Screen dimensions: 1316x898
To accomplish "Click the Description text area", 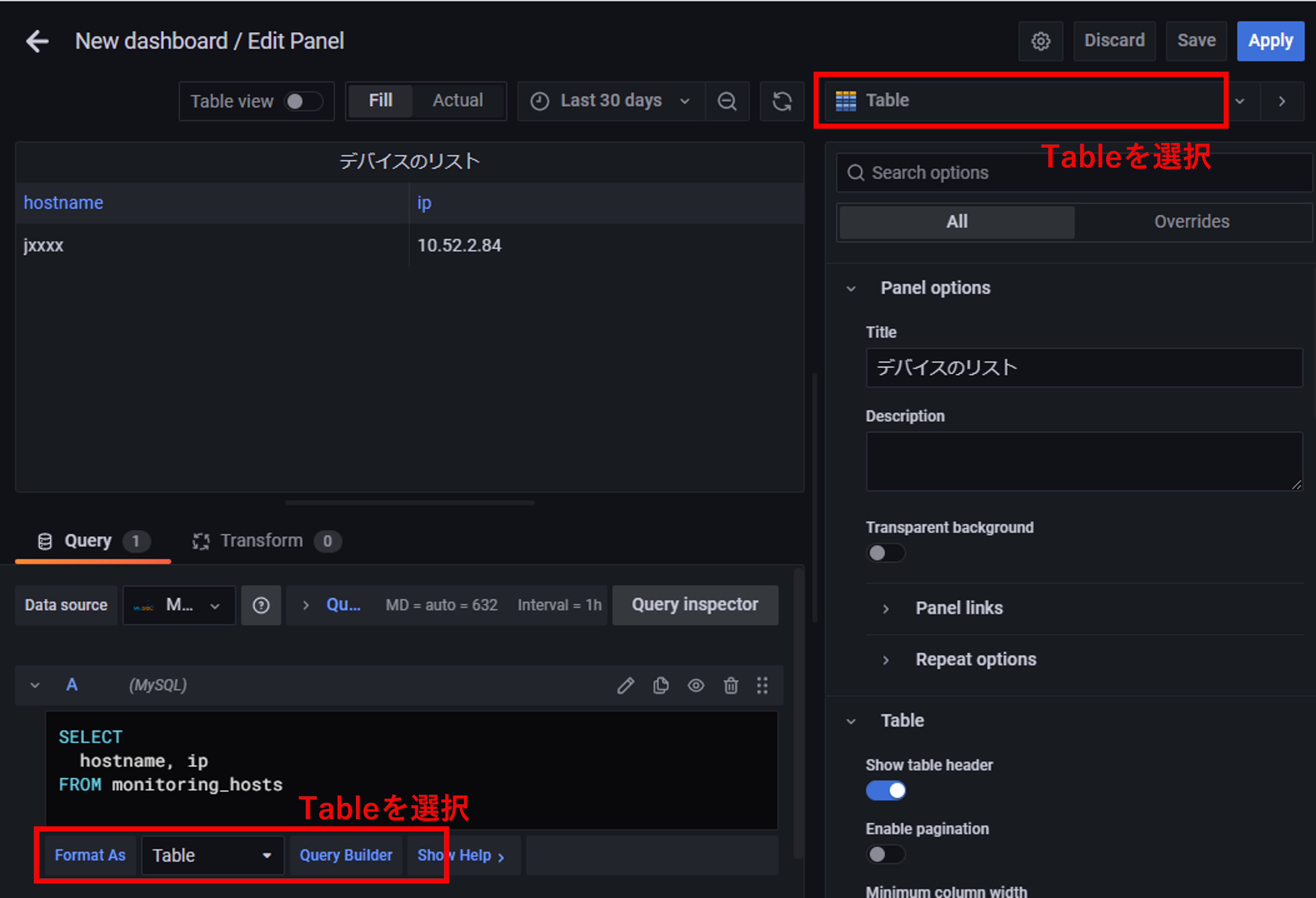I will click(1084, 462).
